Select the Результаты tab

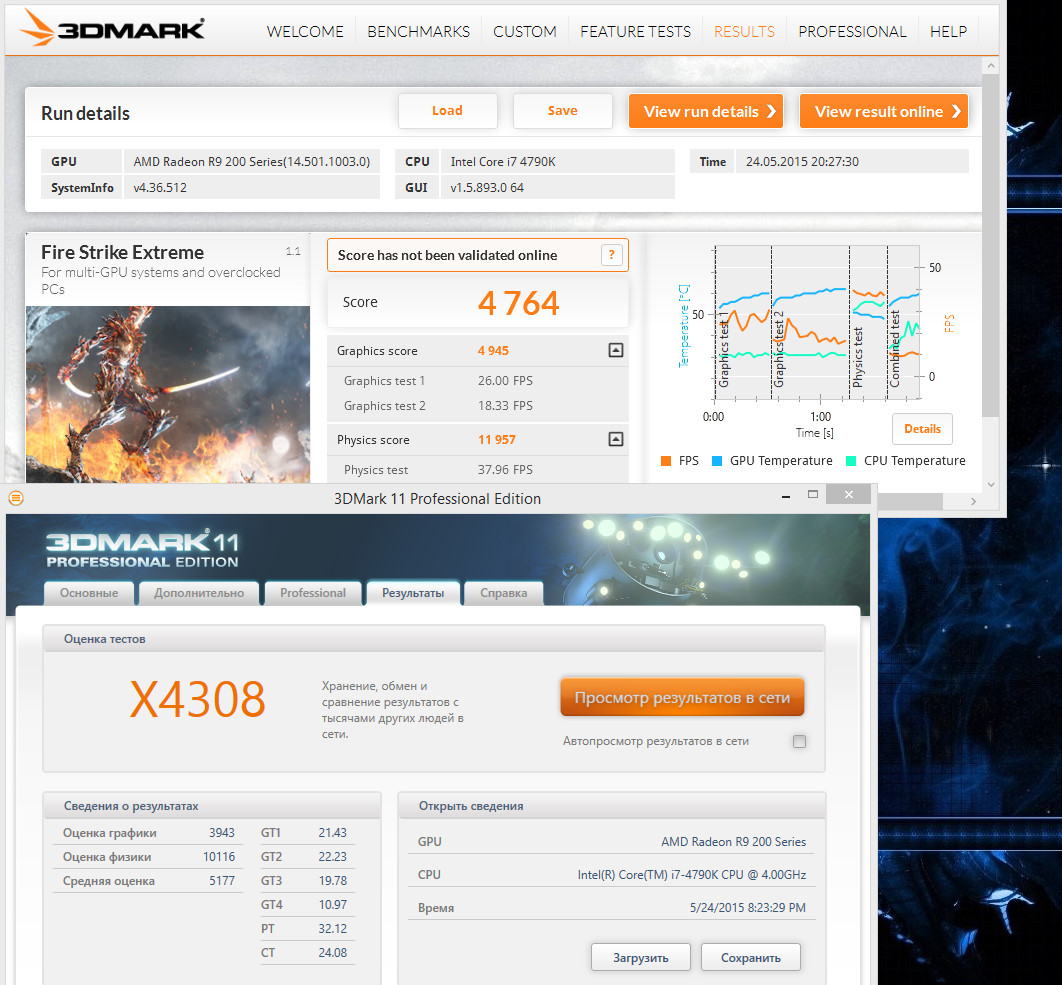[413, 593]
